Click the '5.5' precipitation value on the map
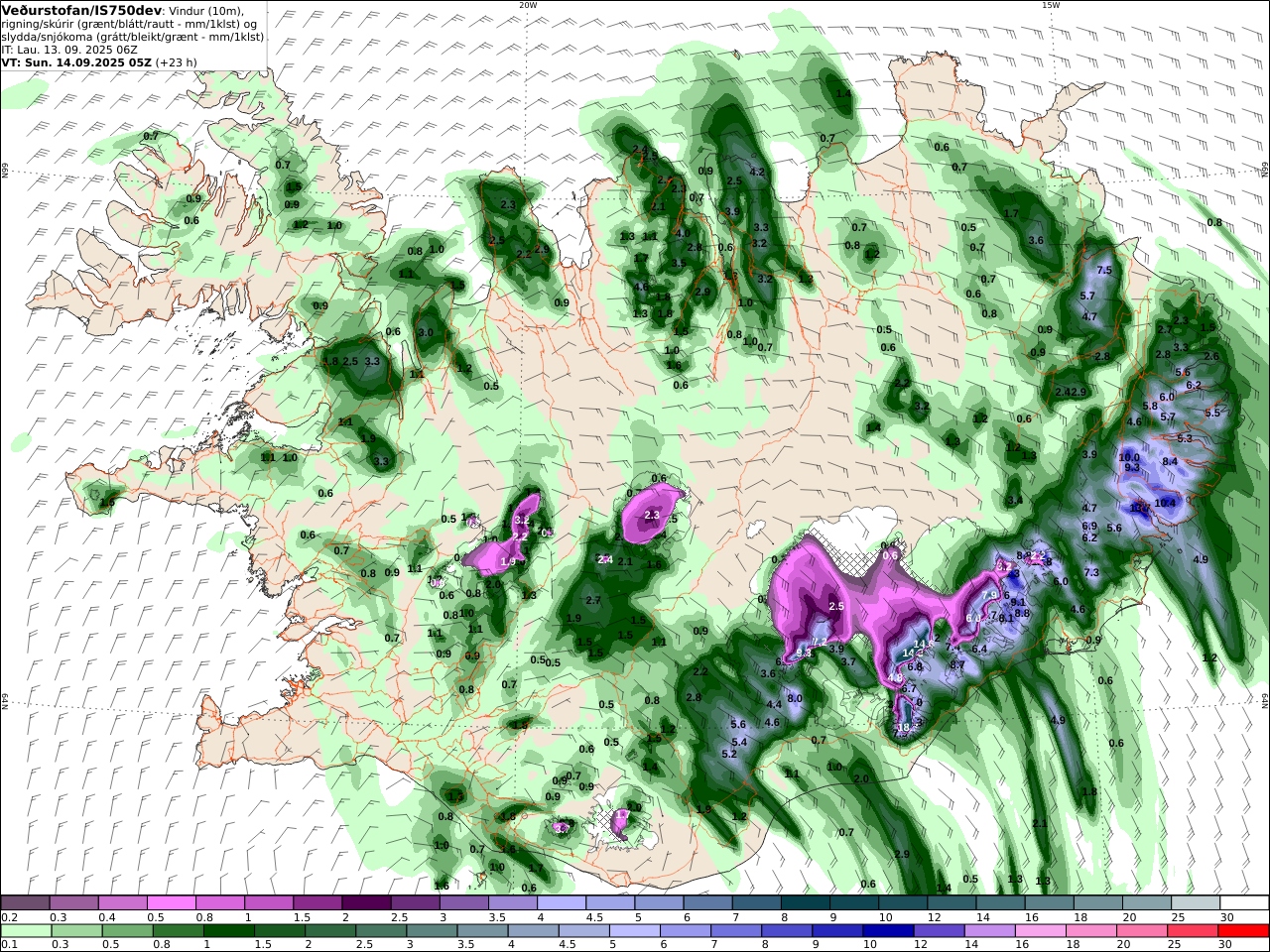Image resolution: width=1270 pixels, height=952 pixels. (x=1212, y=413)
